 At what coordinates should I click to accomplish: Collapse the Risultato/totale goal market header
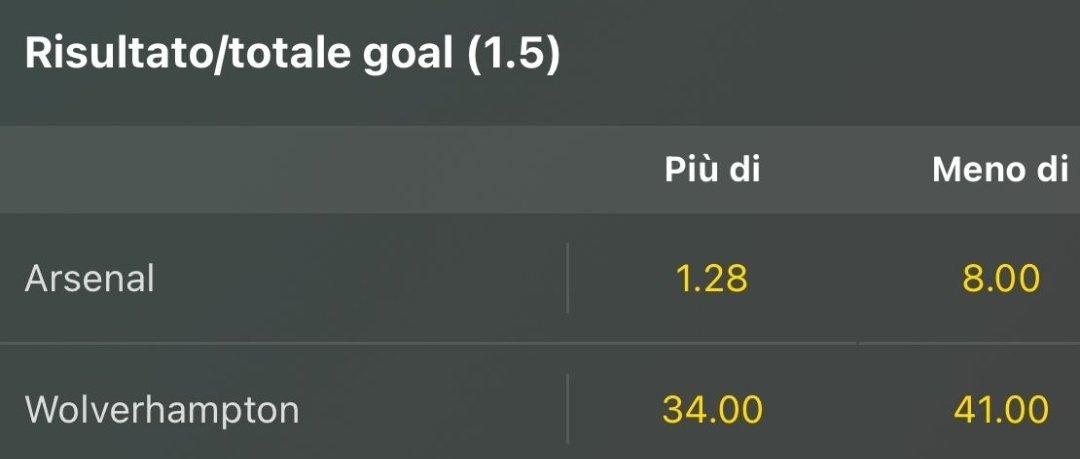click(x=291, y=53)
